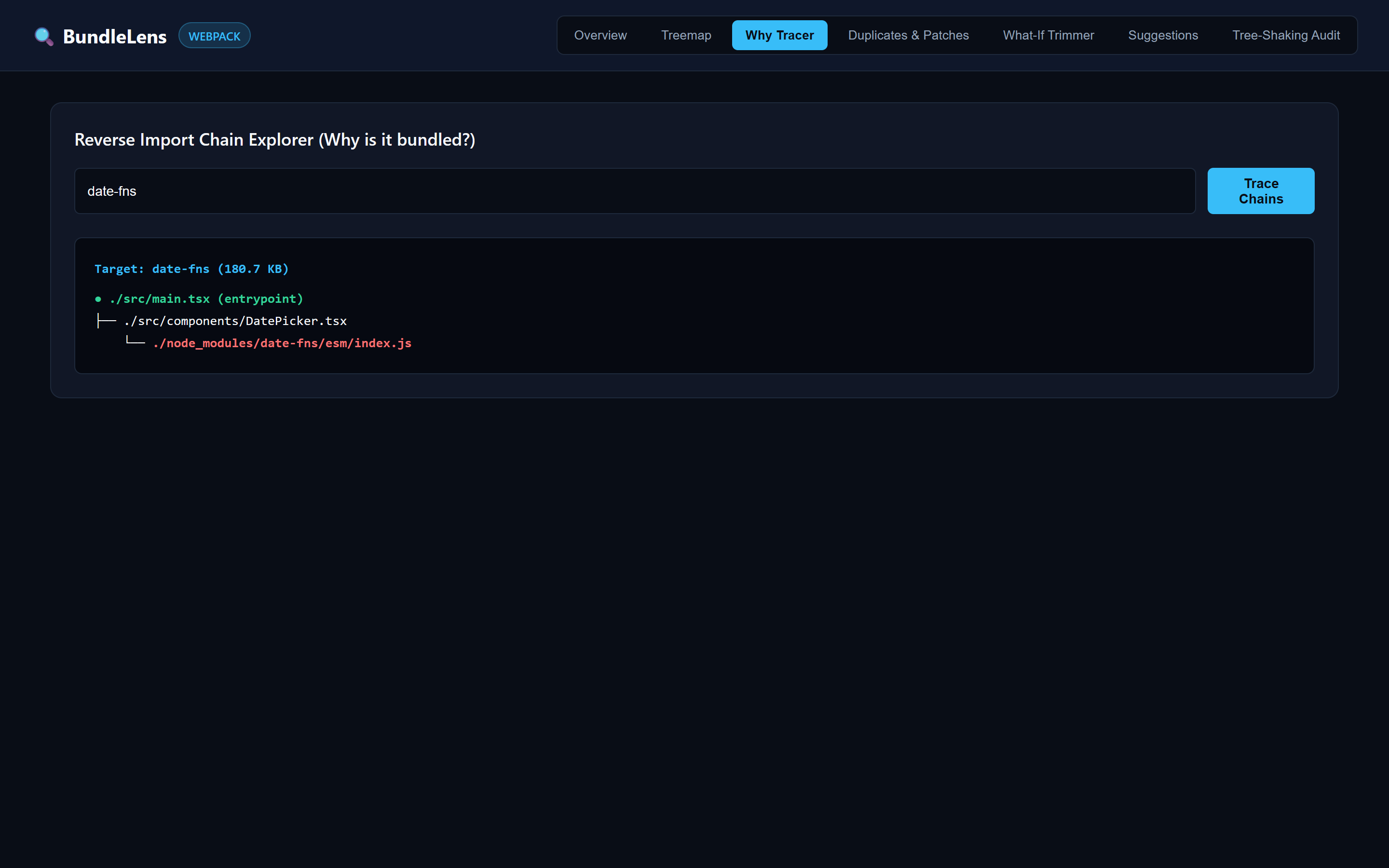Switch to Tree-Shaking Audit tab

point(1286,35)
